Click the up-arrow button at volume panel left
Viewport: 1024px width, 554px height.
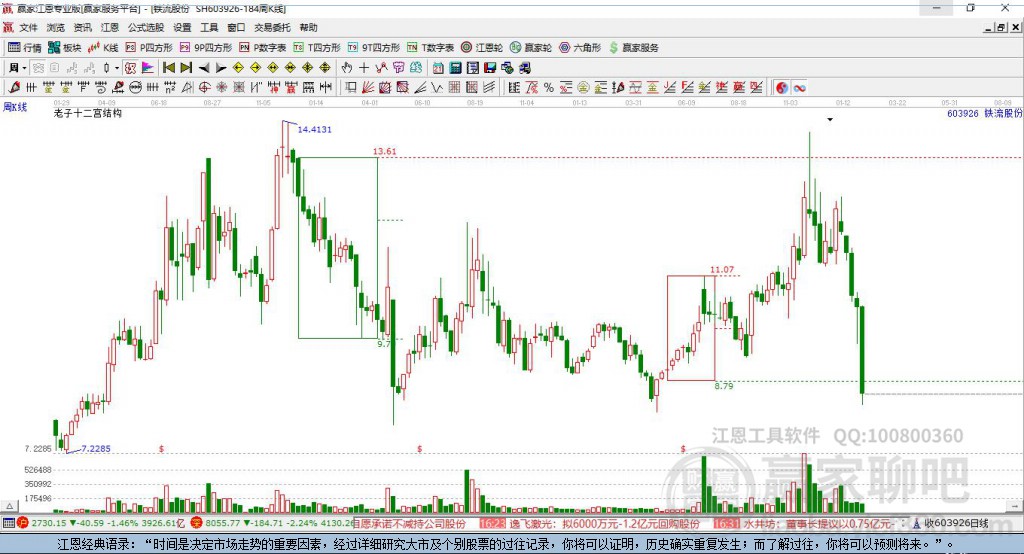9,506
